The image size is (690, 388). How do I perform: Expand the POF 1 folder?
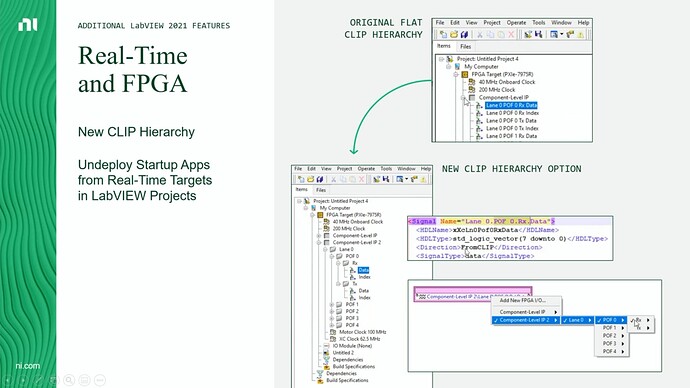(332, 304)
